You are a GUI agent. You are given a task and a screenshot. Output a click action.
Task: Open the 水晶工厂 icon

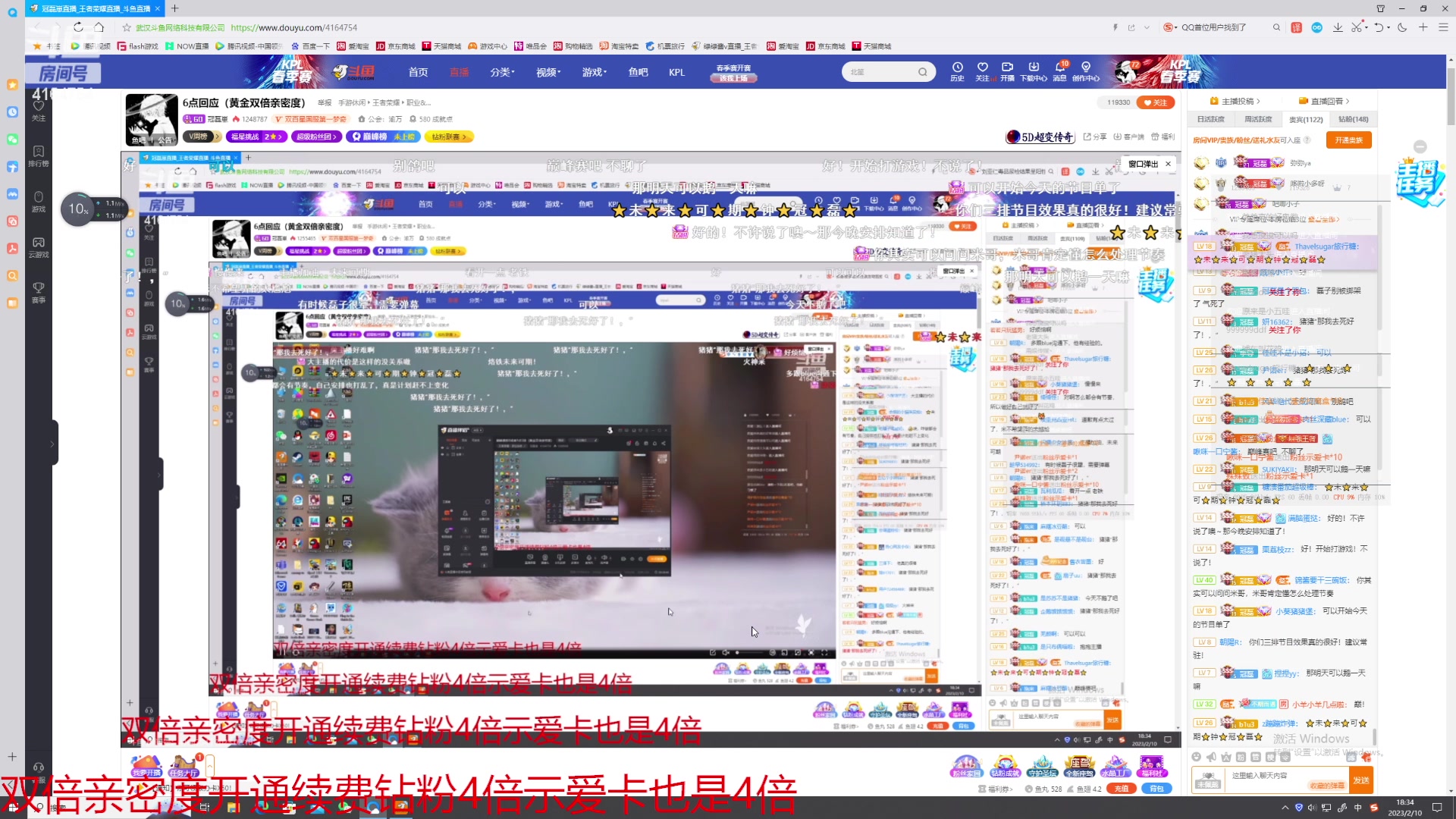click(x=1115, y=766)
